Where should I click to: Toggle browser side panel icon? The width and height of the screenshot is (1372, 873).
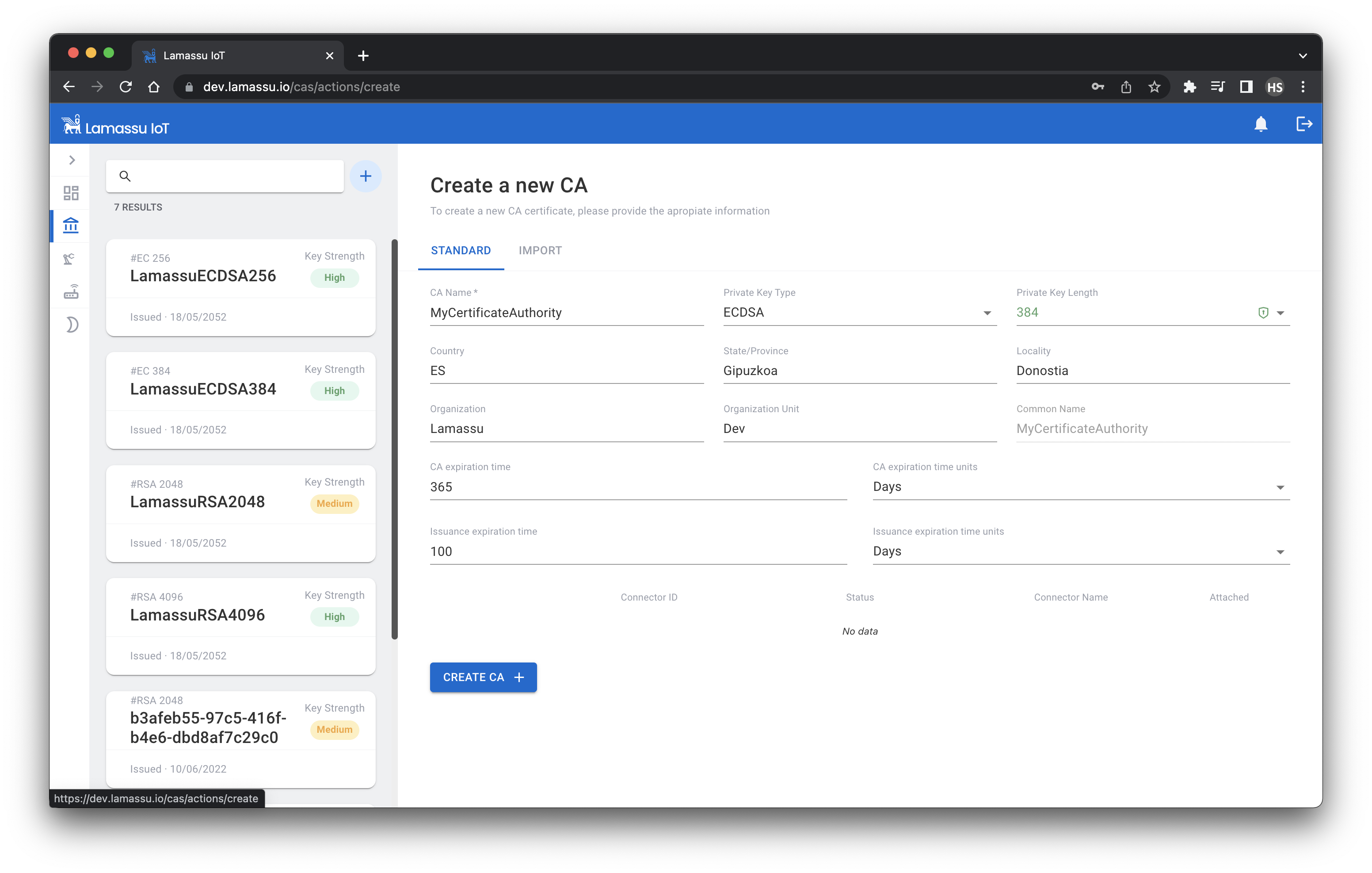click(x=1246, y=87)
